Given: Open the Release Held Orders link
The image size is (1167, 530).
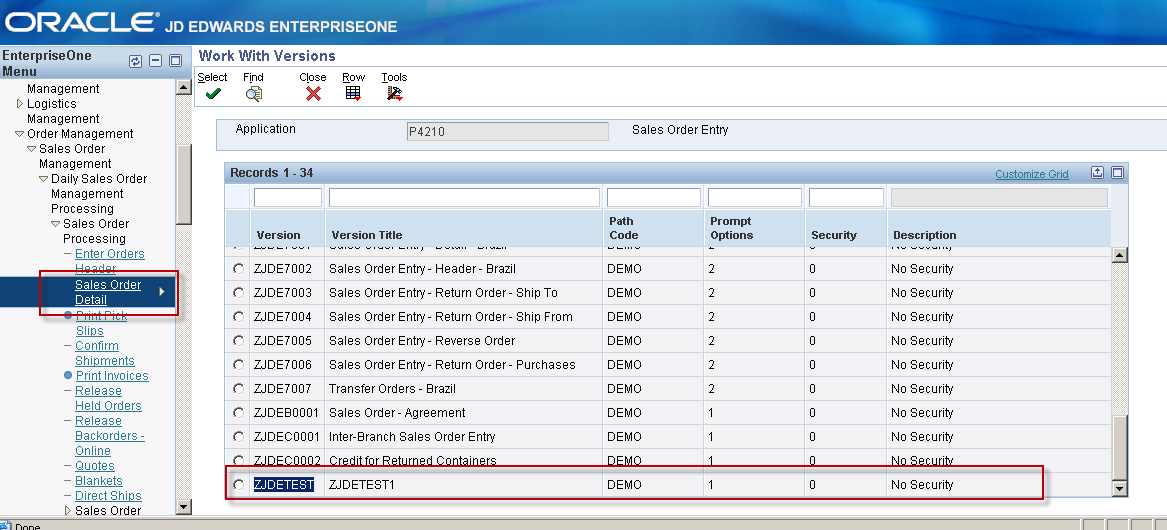Looking at the screenshot, I should [108, 398].
